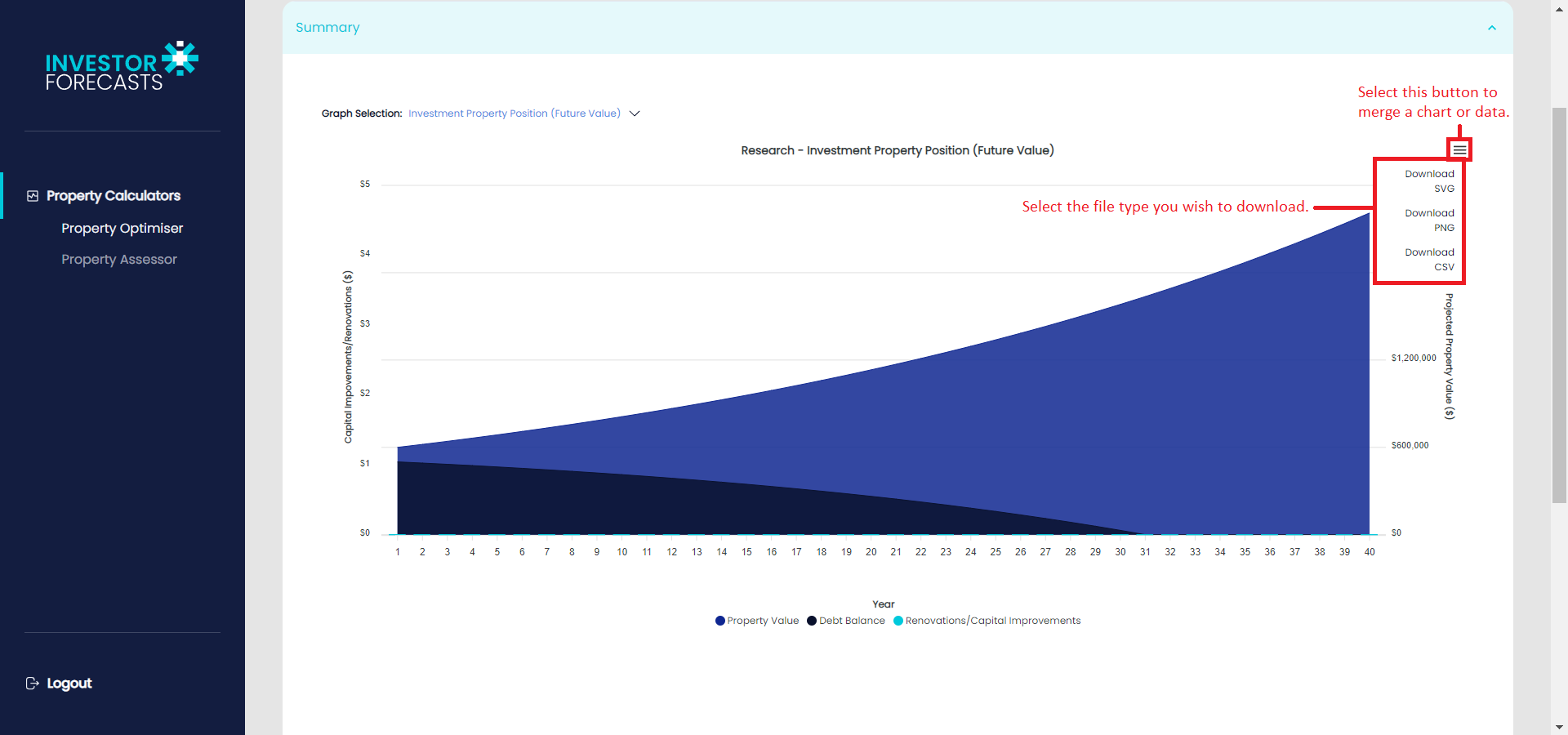Click the scrollbar up arrow

point(1560,7)
